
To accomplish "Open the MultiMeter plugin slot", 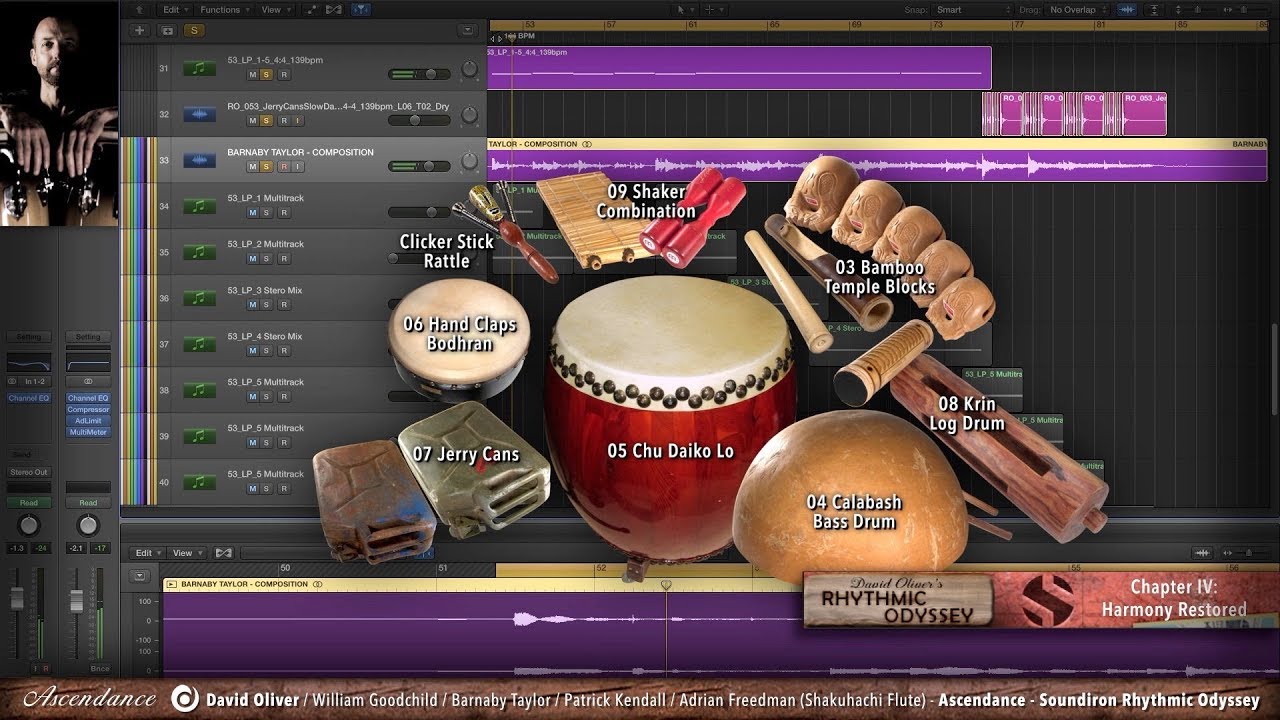I will pos(88,432).
